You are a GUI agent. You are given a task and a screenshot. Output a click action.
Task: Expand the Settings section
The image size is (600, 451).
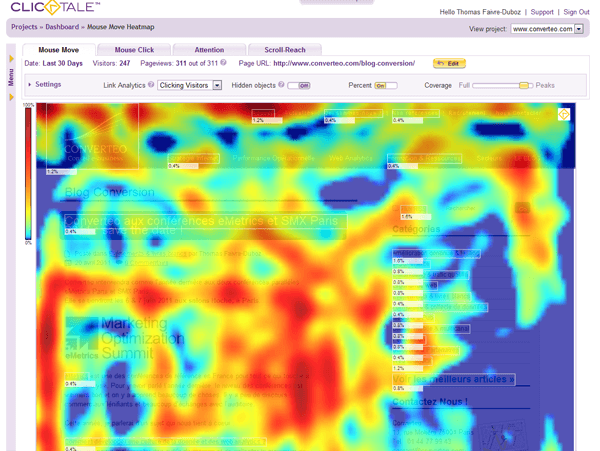45,84
